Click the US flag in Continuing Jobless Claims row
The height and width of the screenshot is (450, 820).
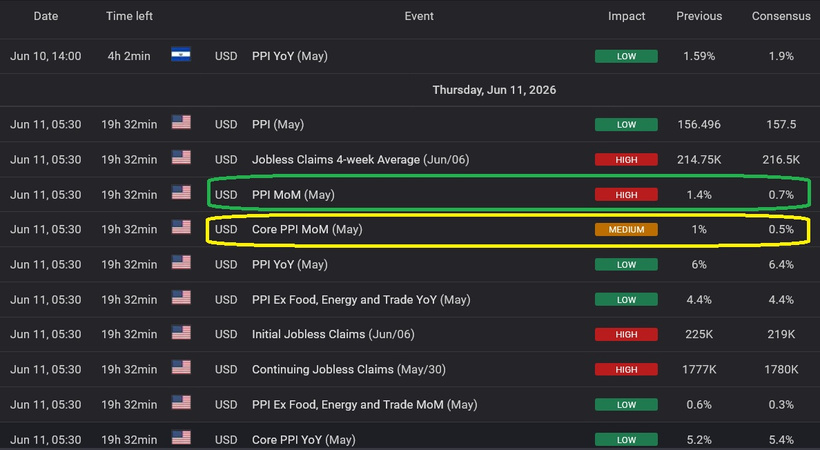[181, 367]
